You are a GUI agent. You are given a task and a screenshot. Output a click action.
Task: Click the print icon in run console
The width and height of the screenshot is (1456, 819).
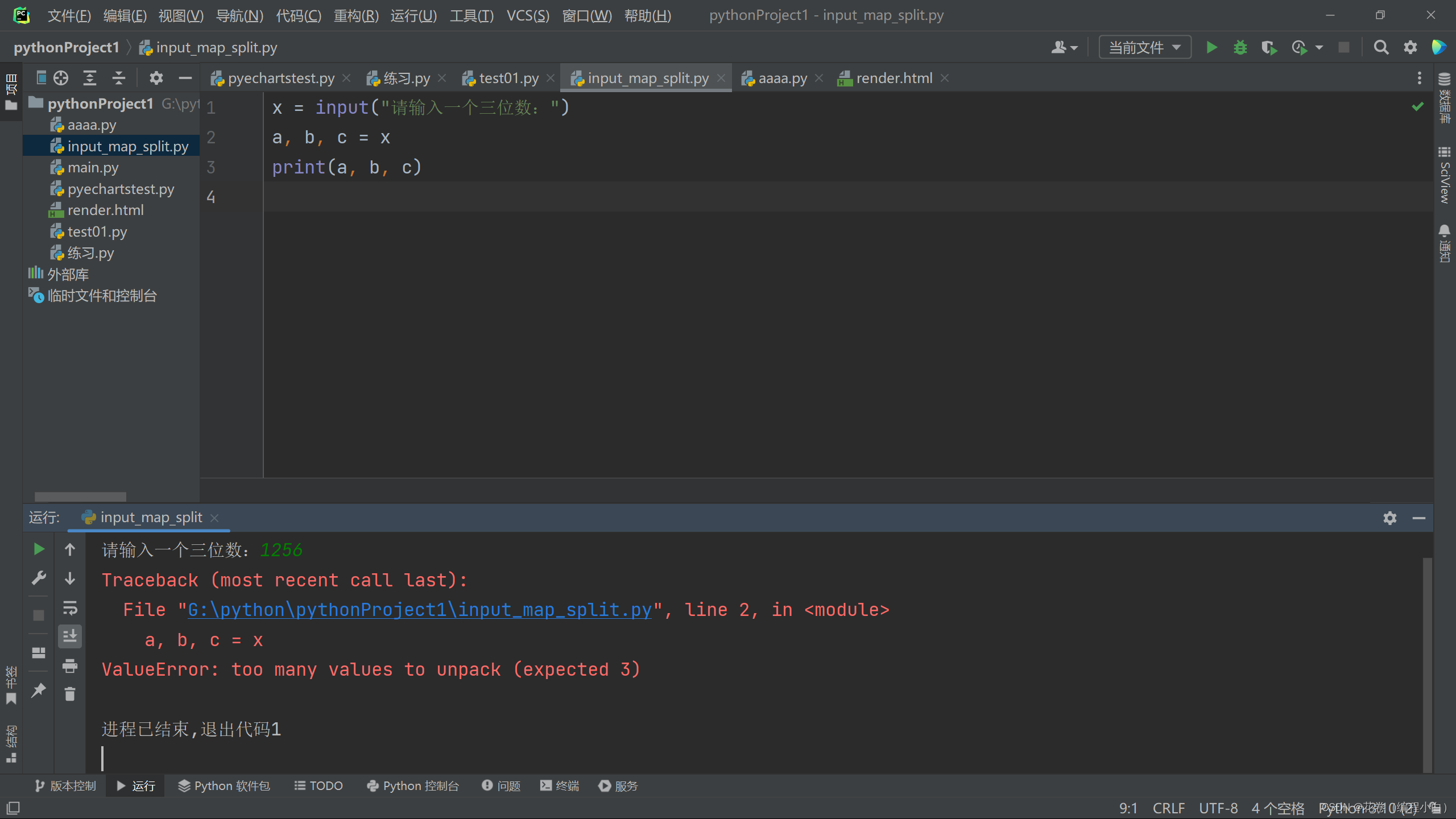(x=70, y=665)
